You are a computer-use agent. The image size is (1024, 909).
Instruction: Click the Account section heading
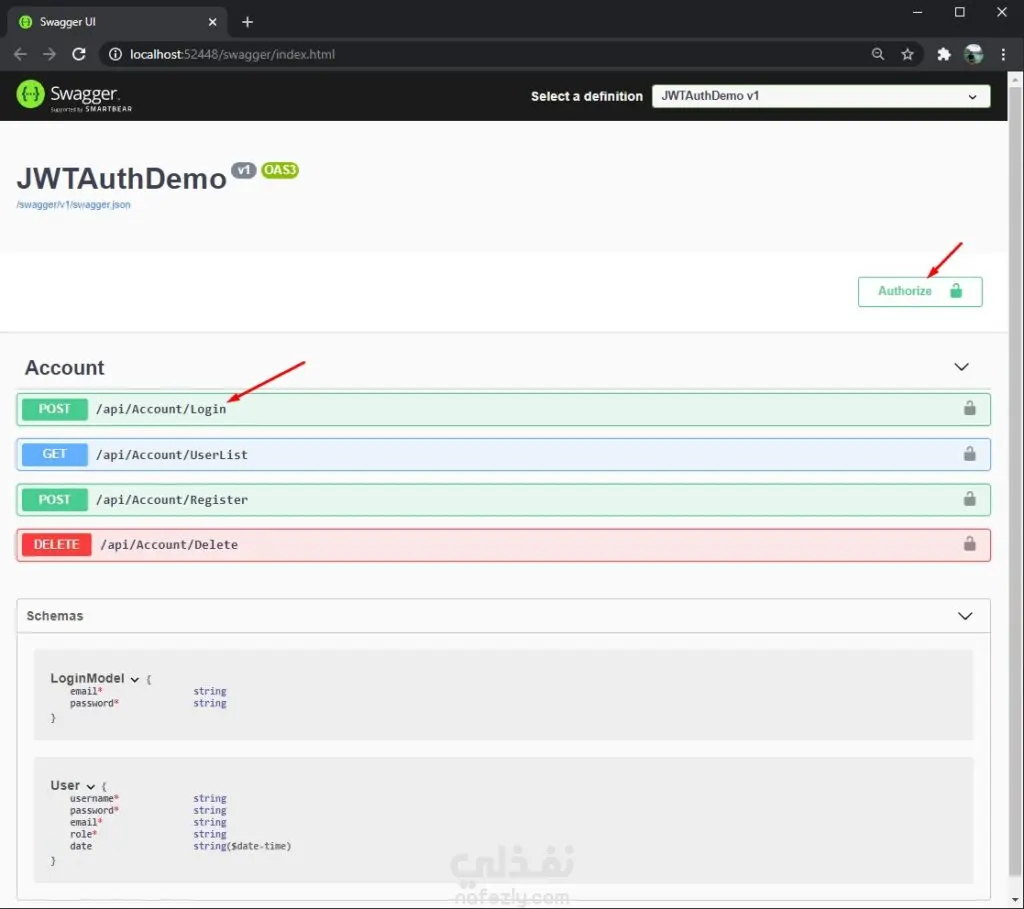tap(65, 368)
